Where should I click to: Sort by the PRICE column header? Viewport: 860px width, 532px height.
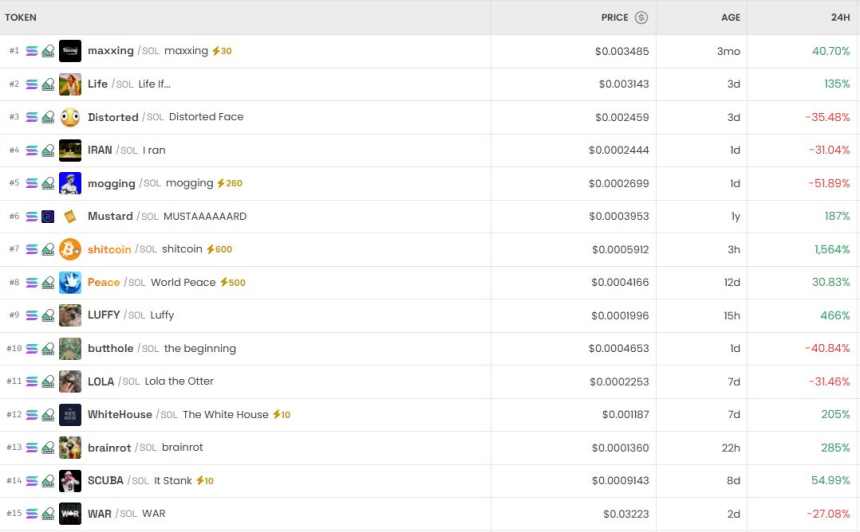614,18
